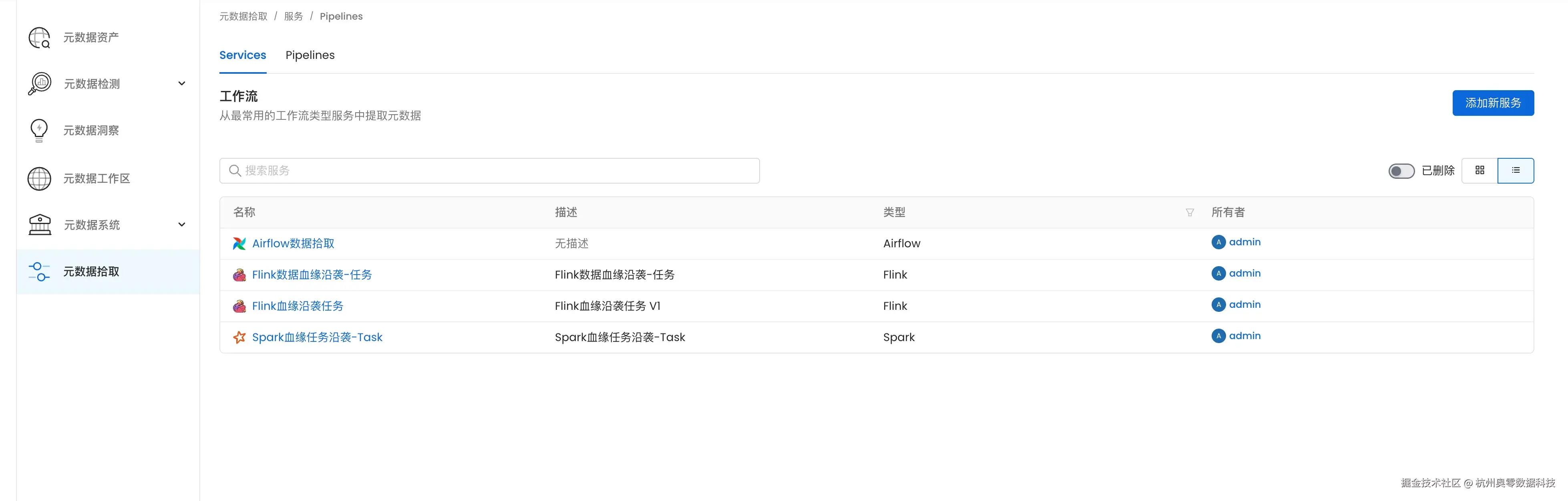Select the 元数据洞察 sidebar icon
1568x501 pixels.
tap(39, 130)
